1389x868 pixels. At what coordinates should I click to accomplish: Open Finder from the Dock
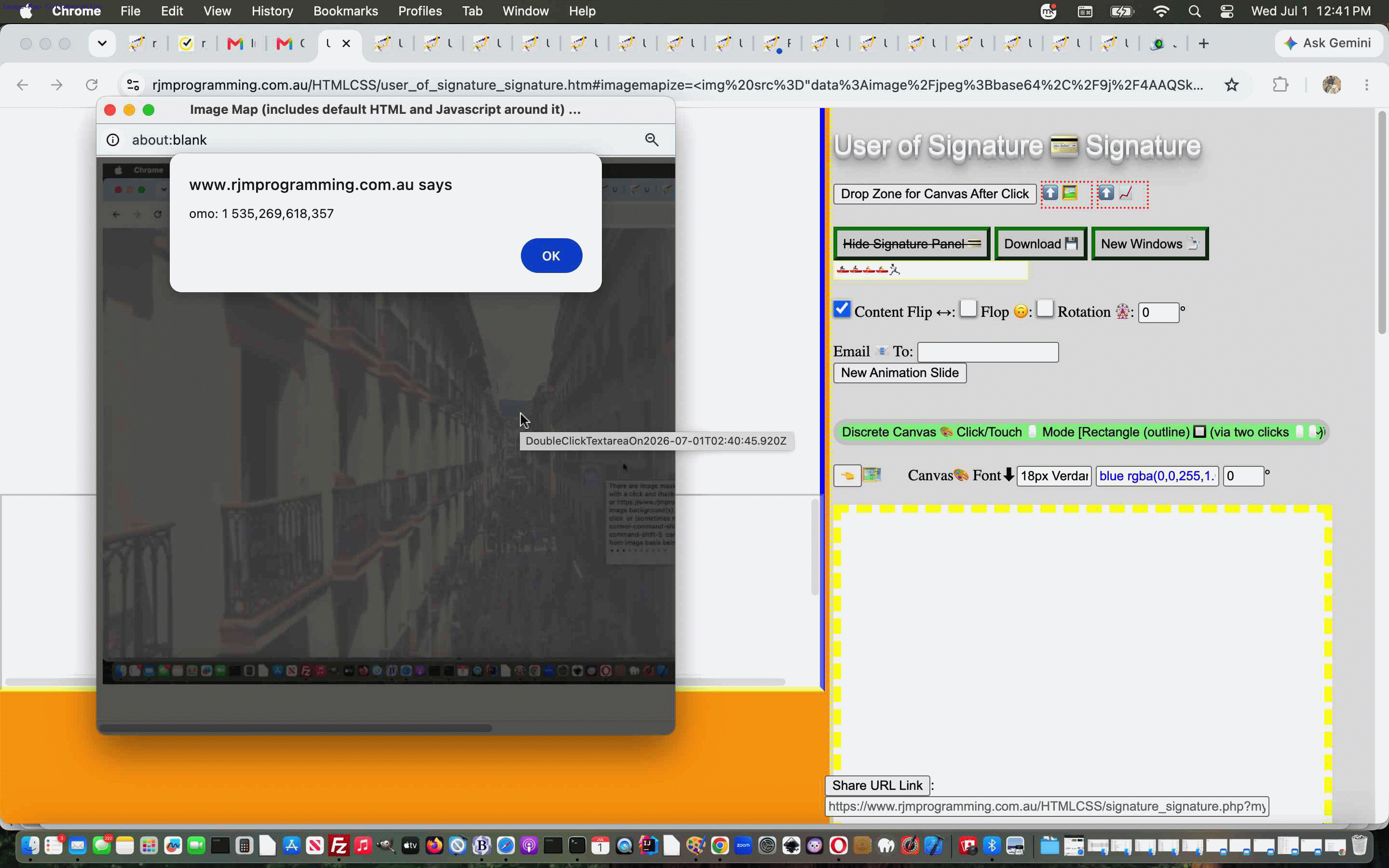coord(30,846)
